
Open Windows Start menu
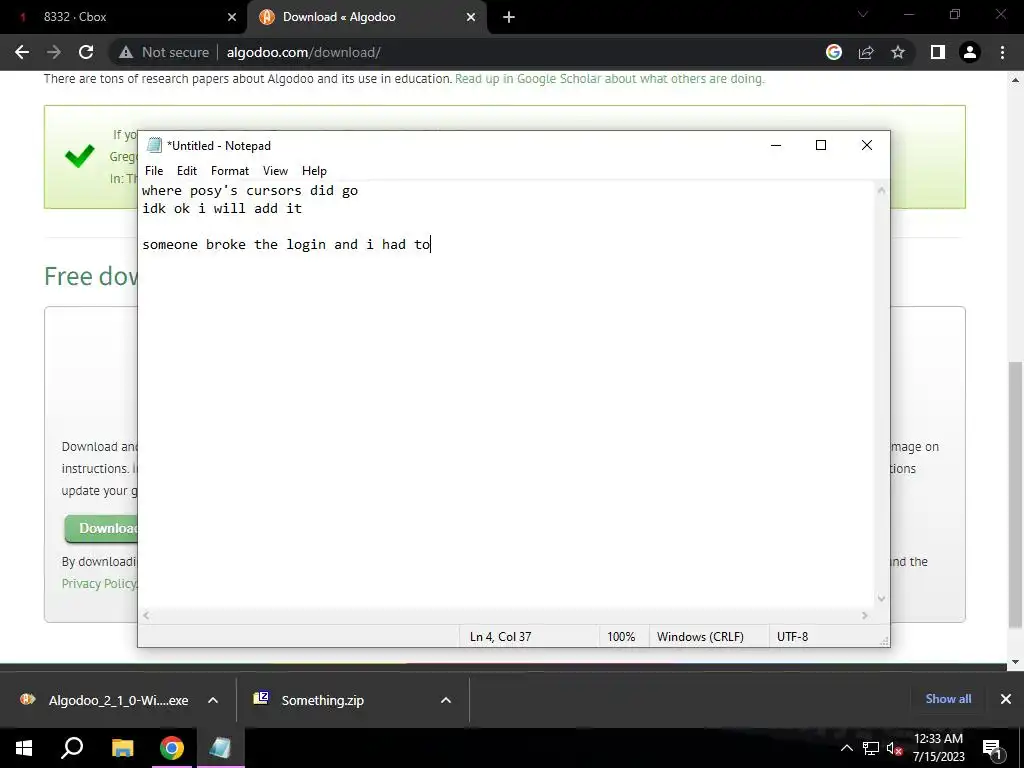click(x=24, y=748)
